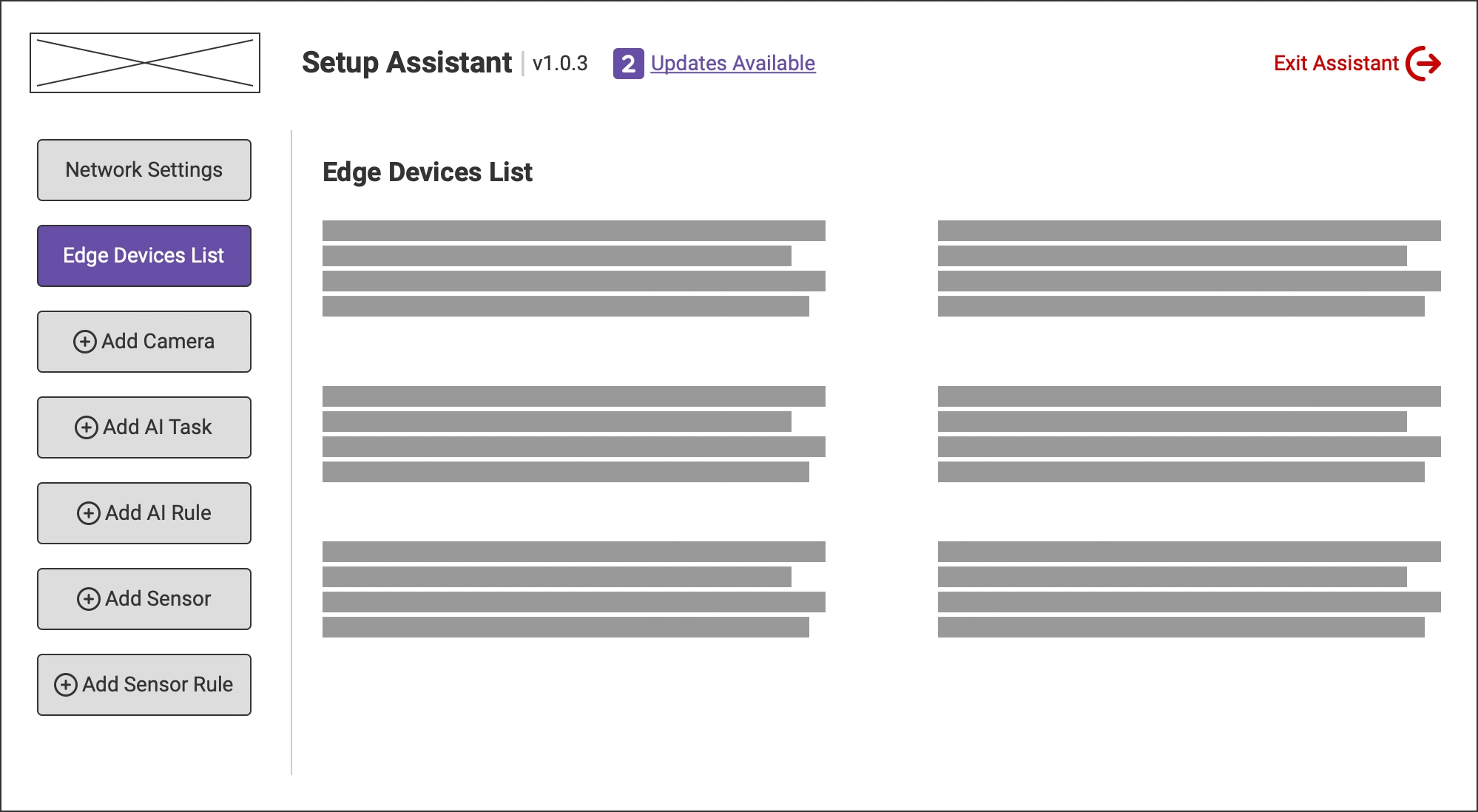Click the plus icon on Add AI Task
Viewport: 1478px width, 812px height.
tap(87, 427)
